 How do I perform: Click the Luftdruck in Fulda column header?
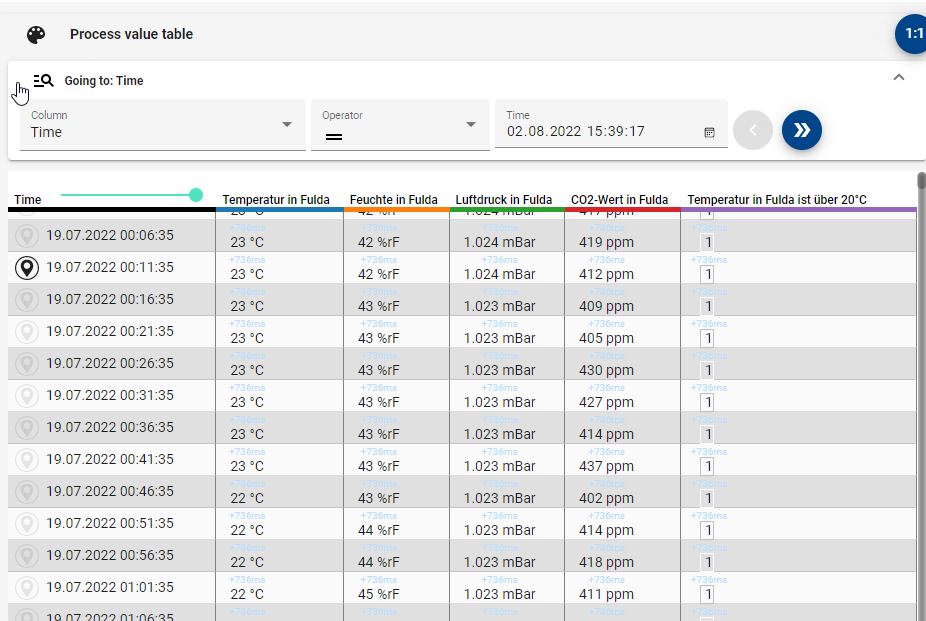503,200
